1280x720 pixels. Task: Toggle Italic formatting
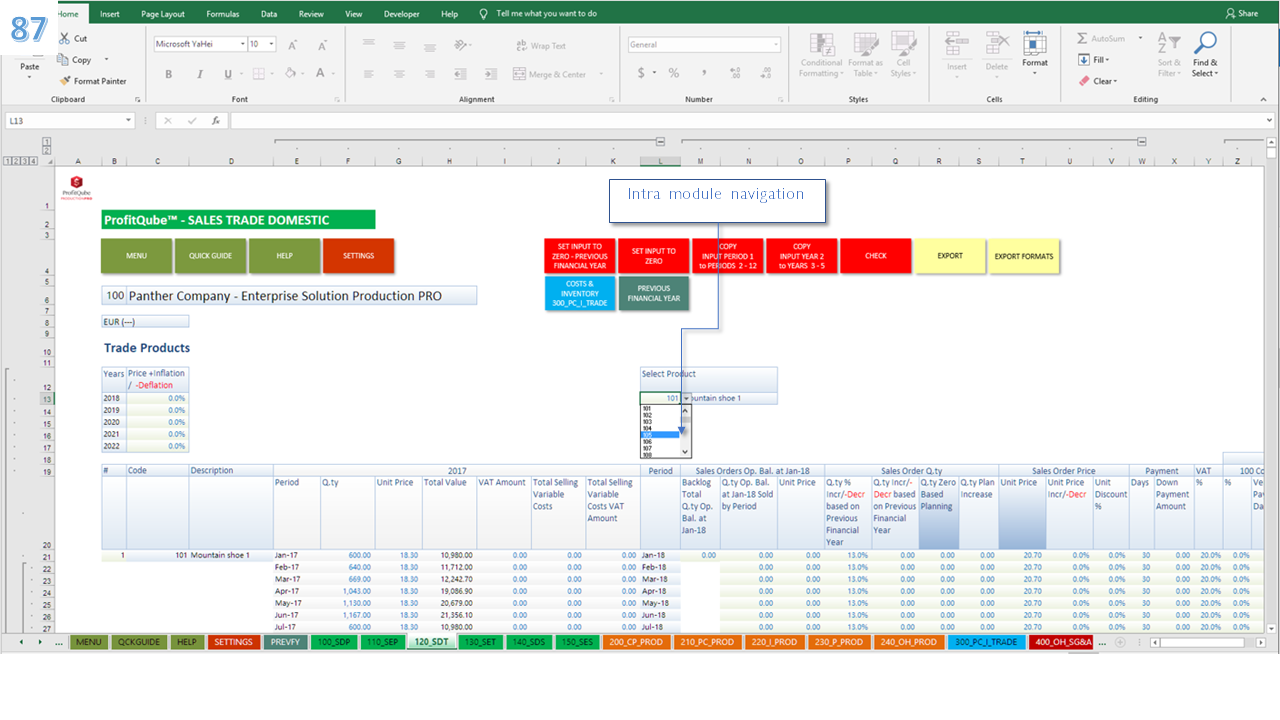198,74
